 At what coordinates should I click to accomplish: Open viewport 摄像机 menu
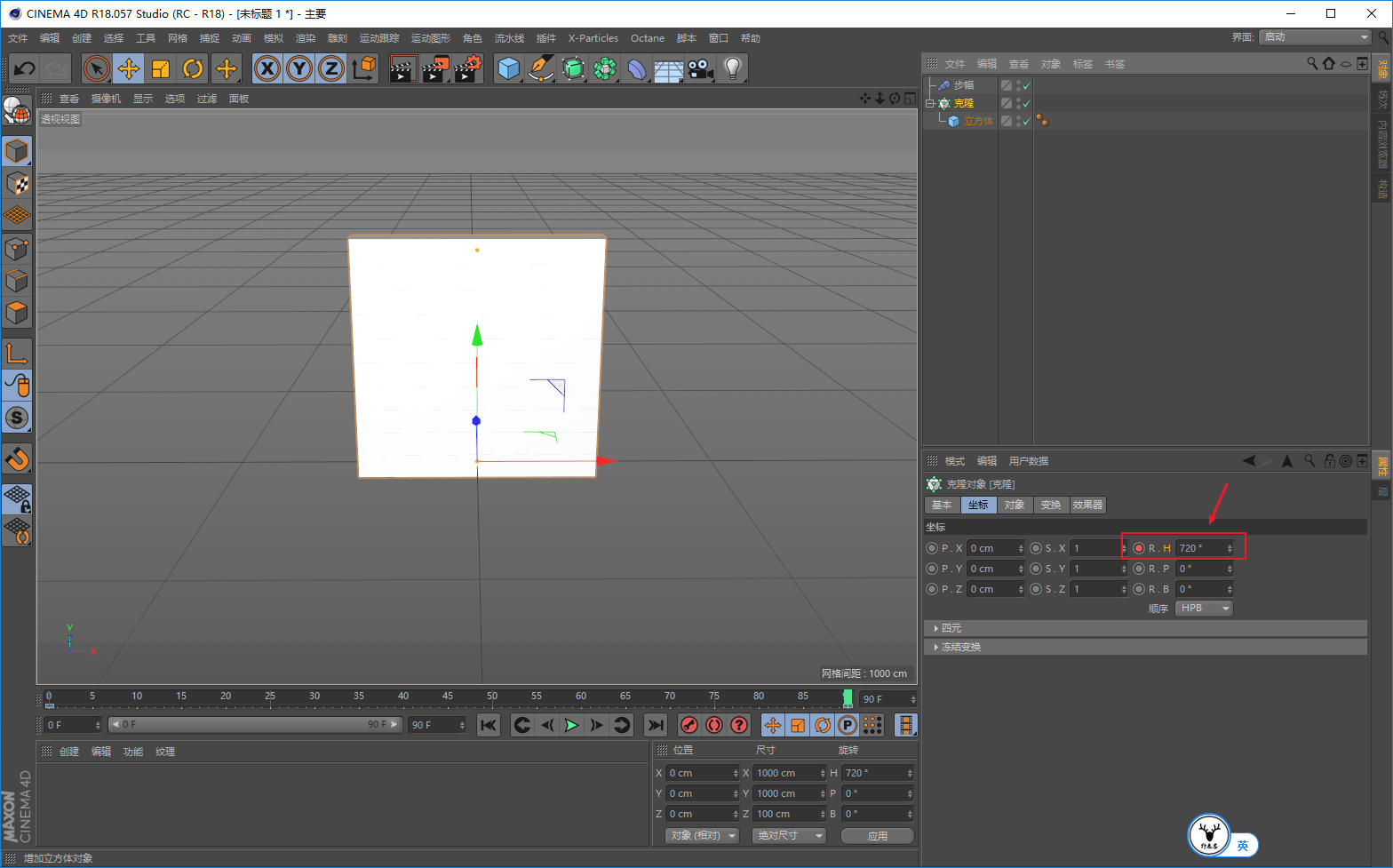click(x=106, y=99)
